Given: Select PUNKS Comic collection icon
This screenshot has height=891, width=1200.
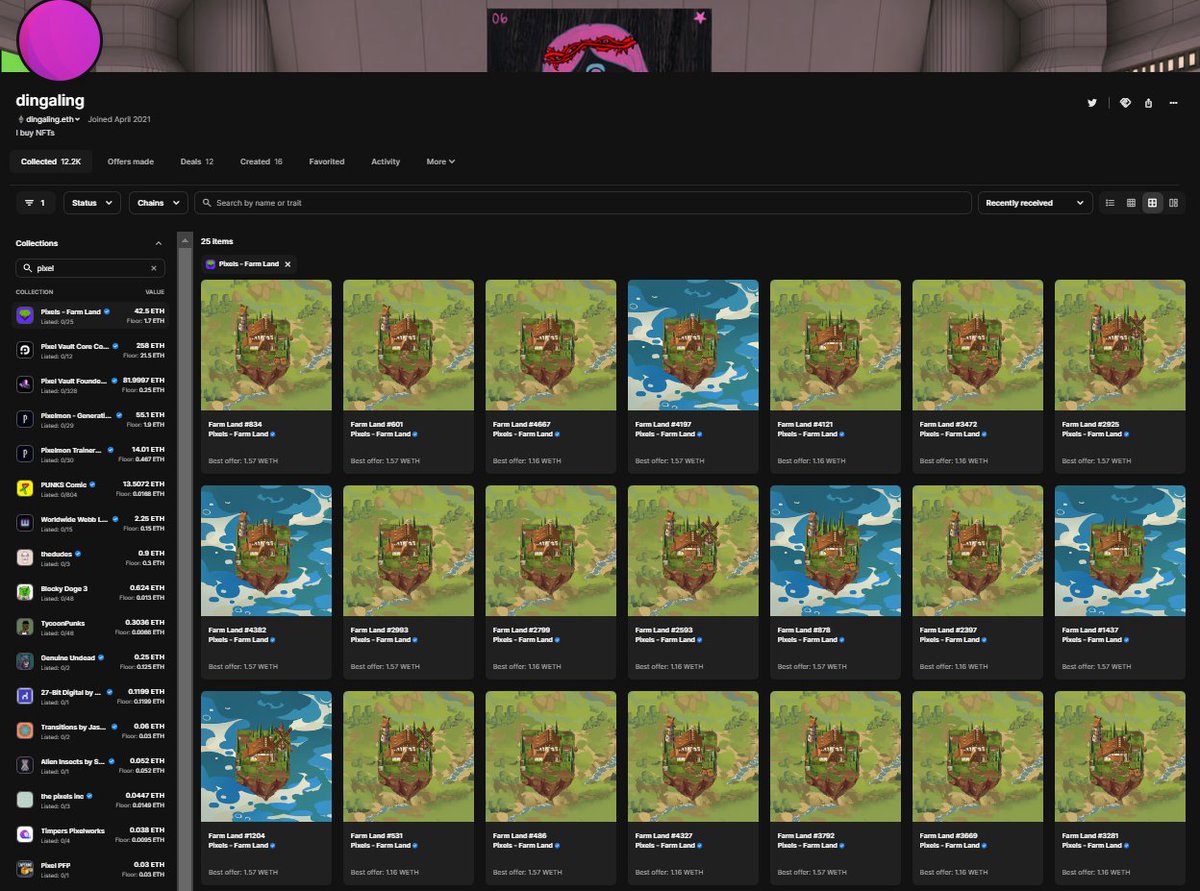Looking at the screenshot, I should (x=25, y=488).
